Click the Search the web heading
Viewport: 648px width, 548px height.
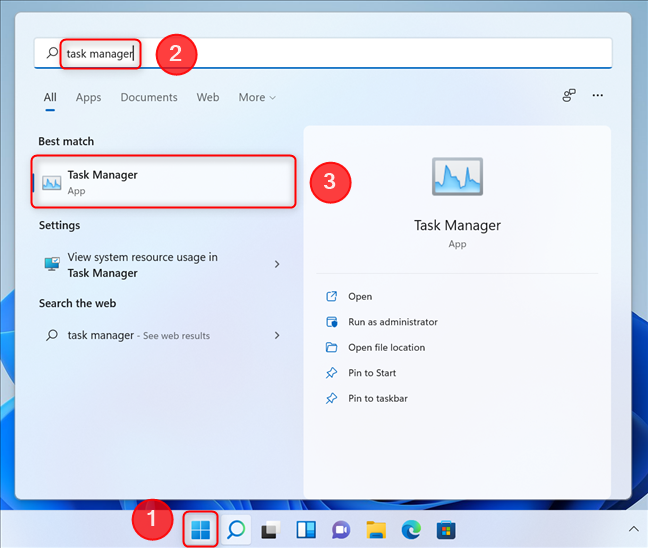[x=77, y=303]
